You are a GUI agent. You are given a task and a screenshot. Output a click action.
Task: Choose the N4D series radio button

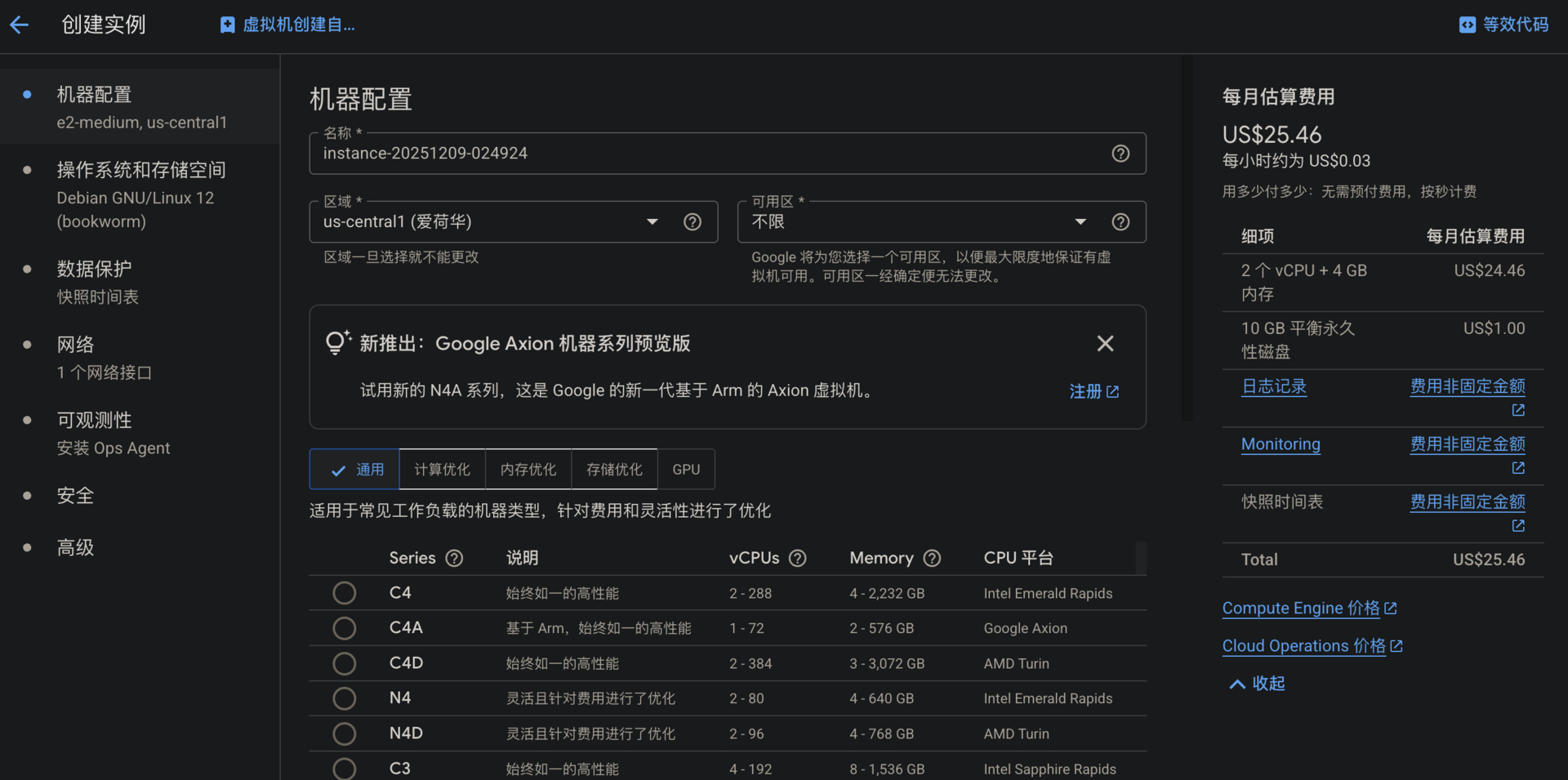coord(345,733)
